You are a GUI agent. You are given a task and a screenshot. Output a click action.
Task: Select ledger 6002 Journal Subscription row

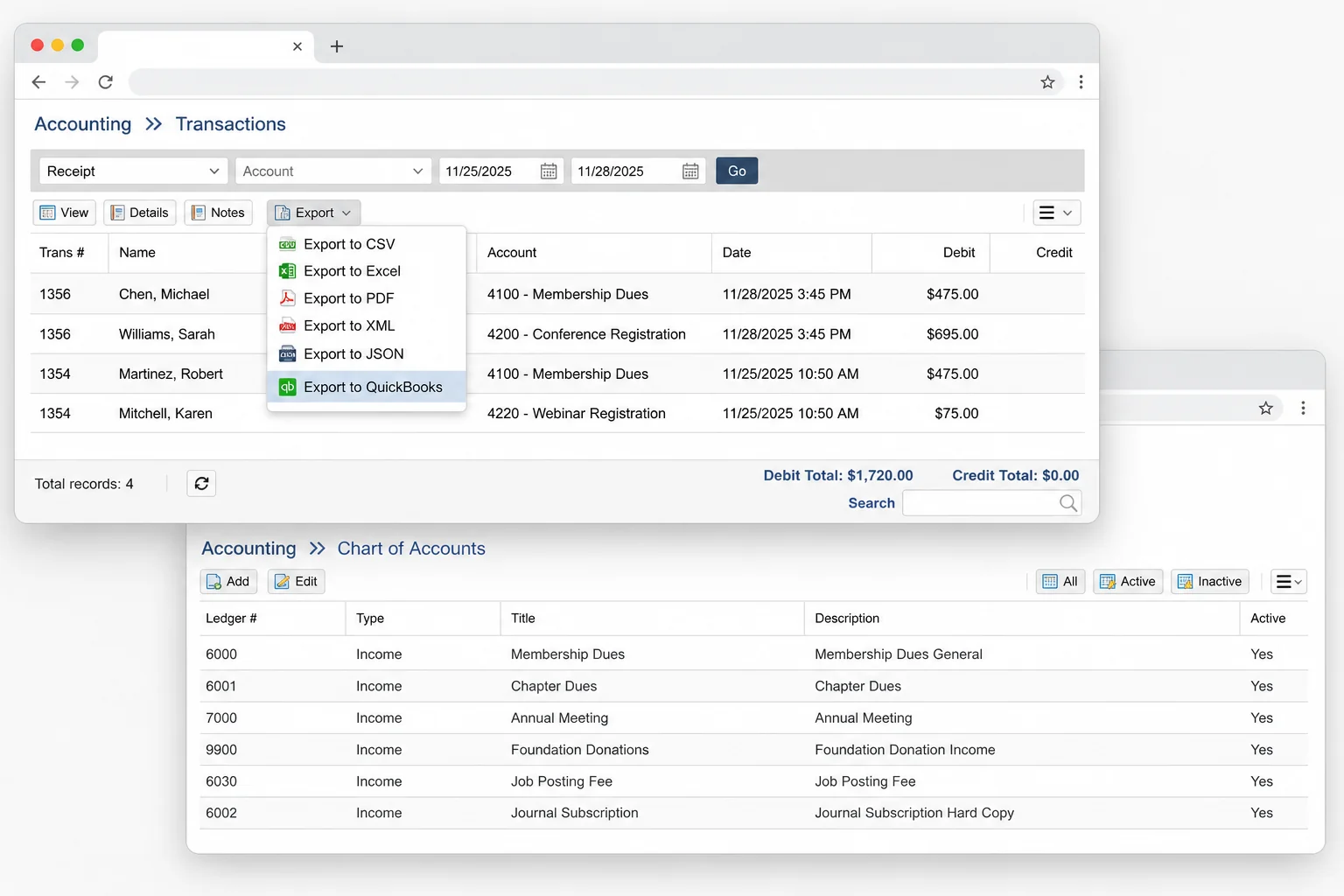coord(753,813)
